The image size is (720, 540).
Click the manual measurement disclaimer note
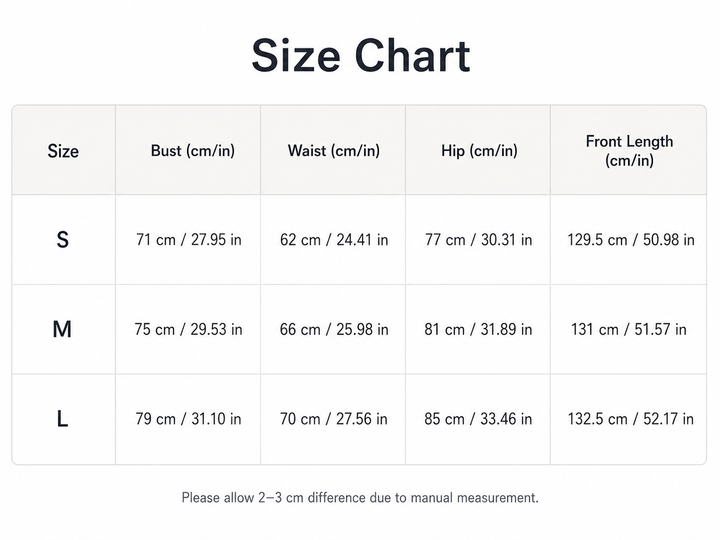tap(360, 498)
